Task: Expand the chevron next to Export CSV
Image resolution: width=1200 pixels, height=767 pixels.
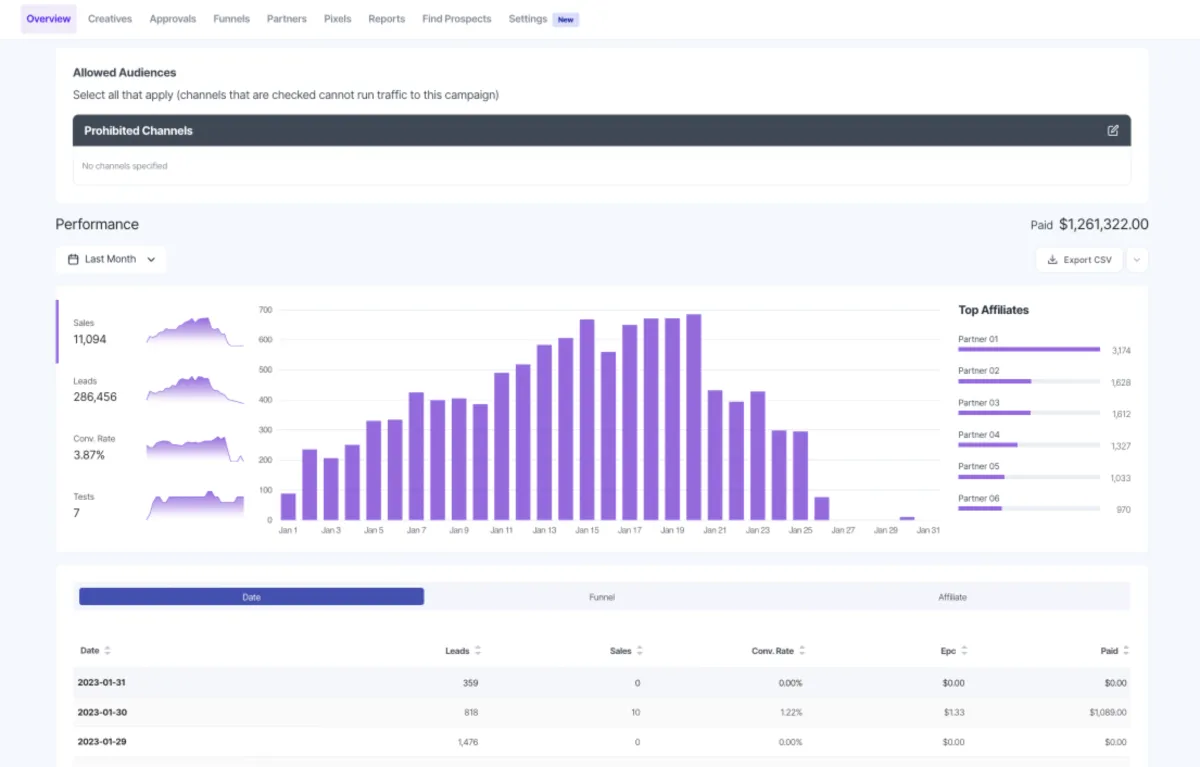Action: 1137,260
